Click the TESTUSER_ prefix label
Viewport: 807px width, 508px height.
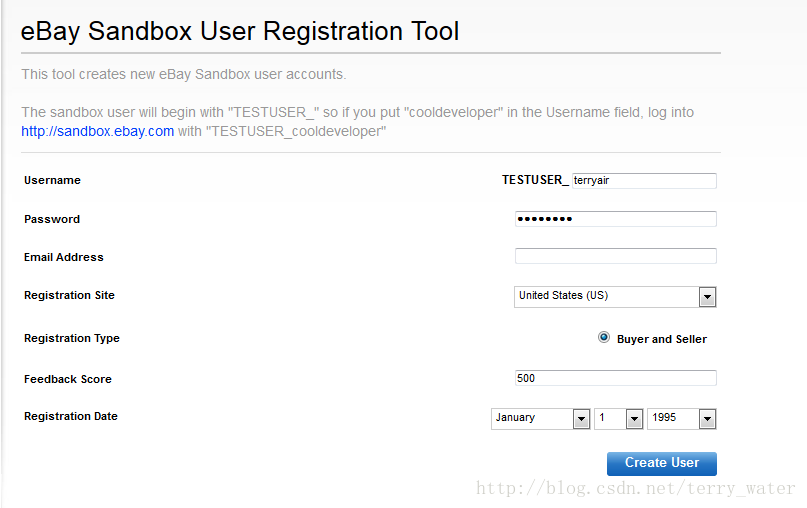click(x=535, y=180)
